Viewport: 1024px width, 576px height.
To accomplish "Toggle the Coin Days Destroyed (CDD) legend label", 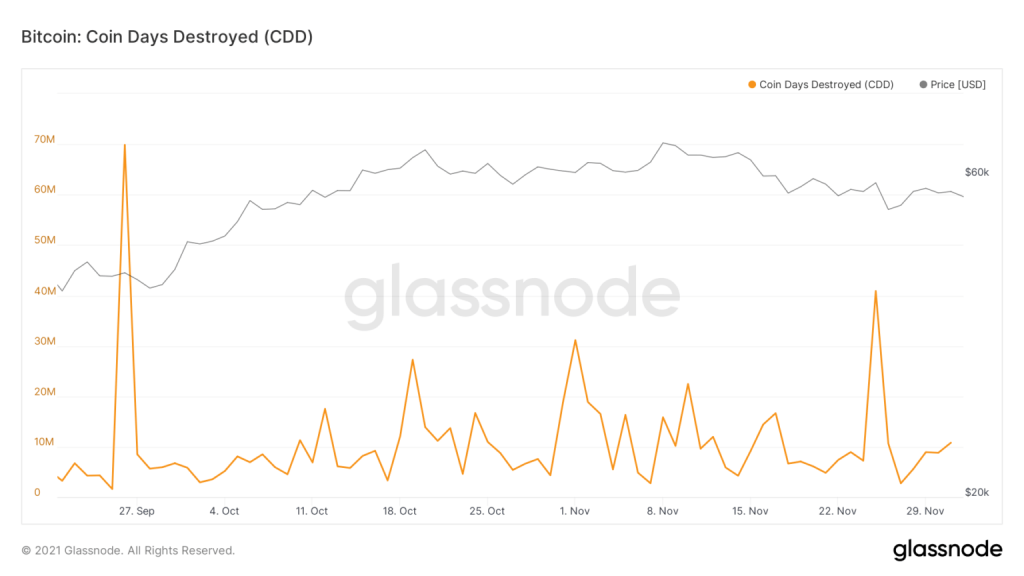I will (x=826, y=85).
